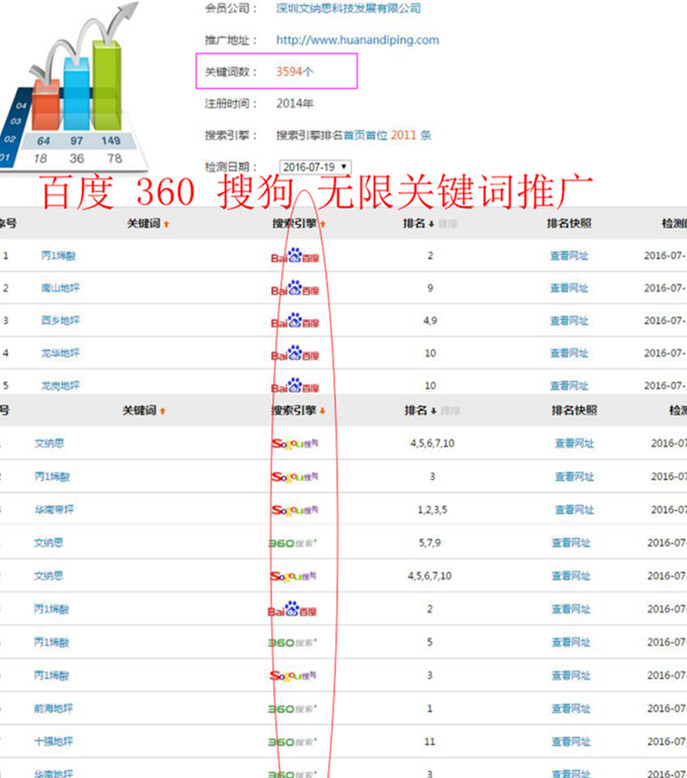
Task: Sort by 排名 arrow above Baidu rows
Action: [x=432, y=224]
